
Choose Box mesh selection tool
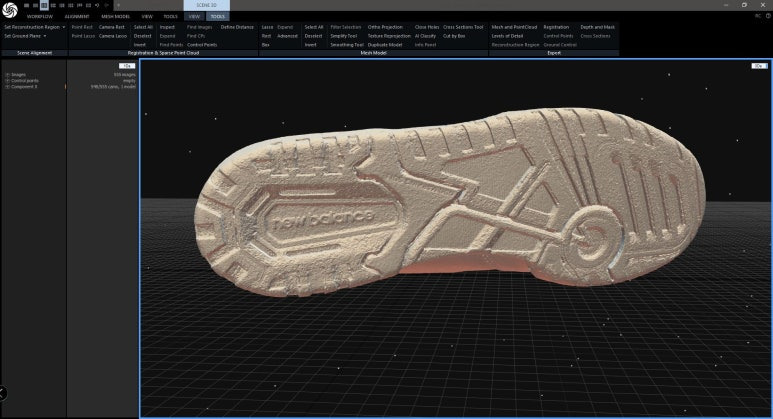pos(266,45)
